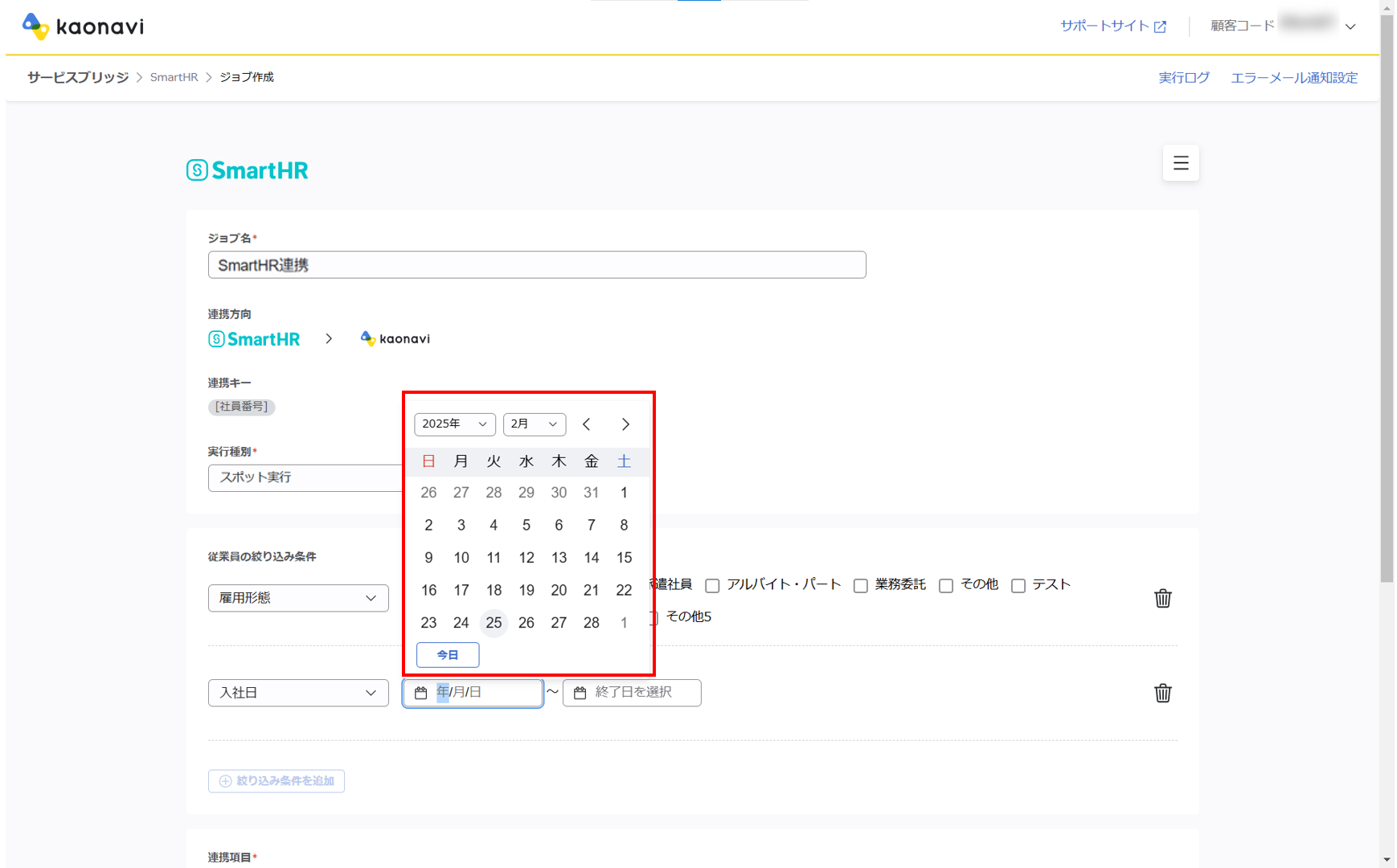Click calendar icon in 終了日を選択 field

(x=580, y=693)
